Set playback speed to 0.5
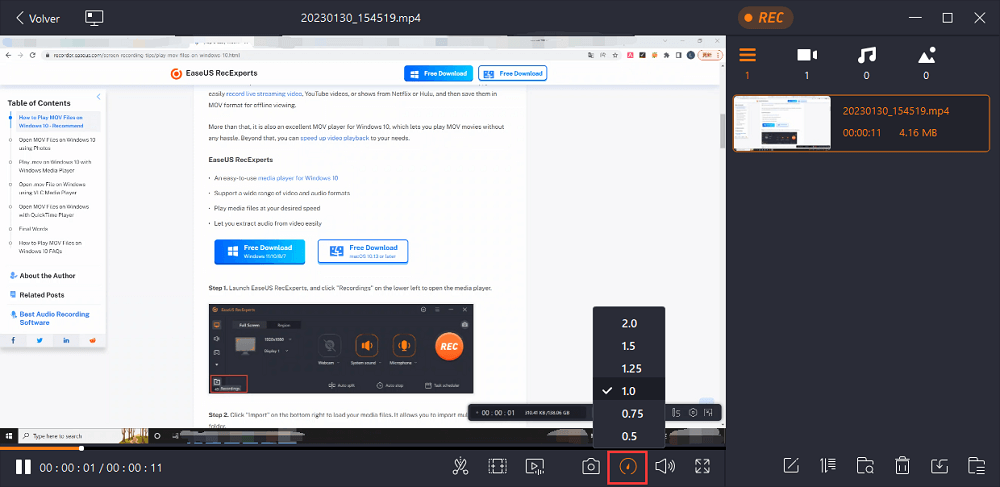1000x487 pixels. click(629, 437)
